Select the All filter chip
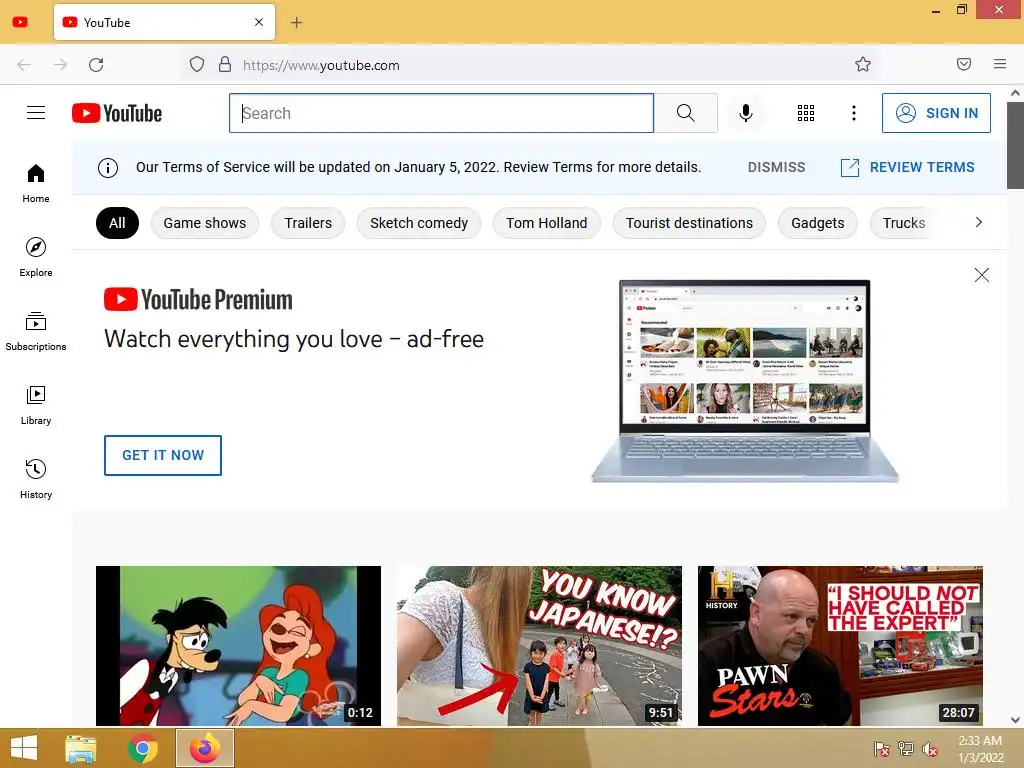Viewport: 1024px width, 768px height. click(117, 223)
